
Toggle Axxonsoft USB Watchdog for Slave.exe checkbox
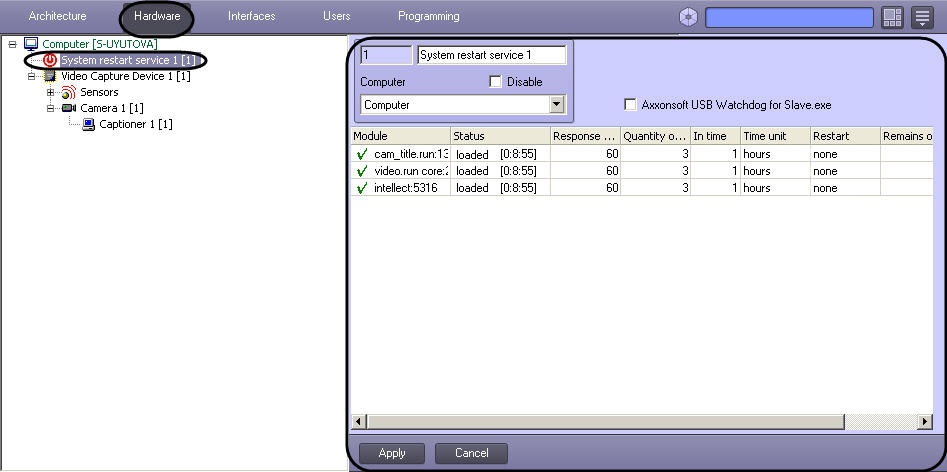click(630, 105)
